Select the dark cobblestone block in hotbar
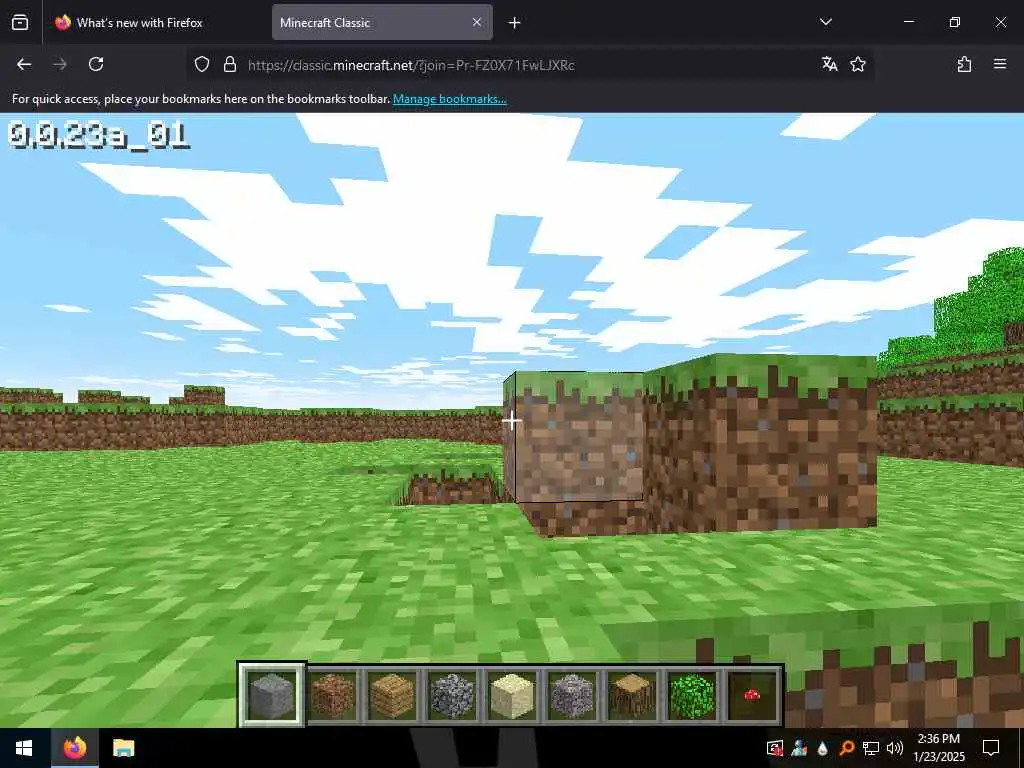 point(452,695)
